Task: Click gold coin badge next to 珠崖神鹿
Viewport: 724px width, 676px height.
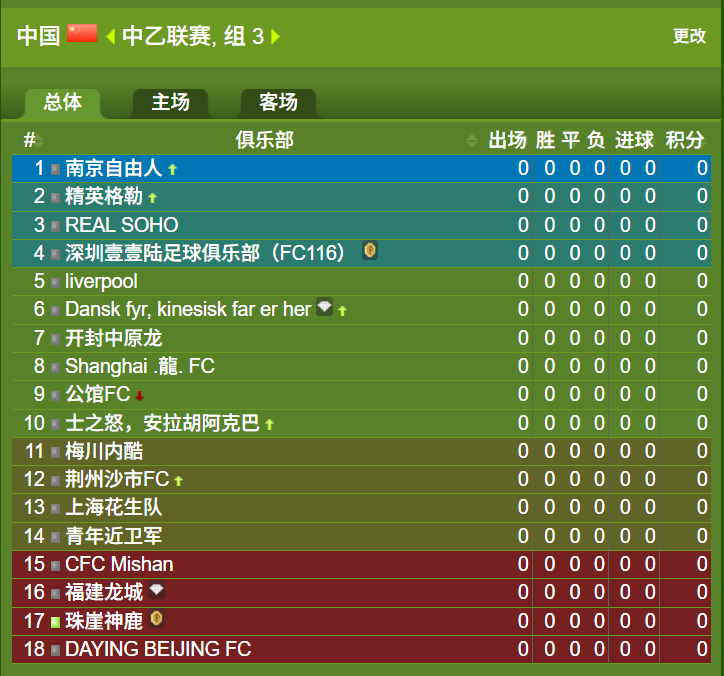Action: point(157,618)
